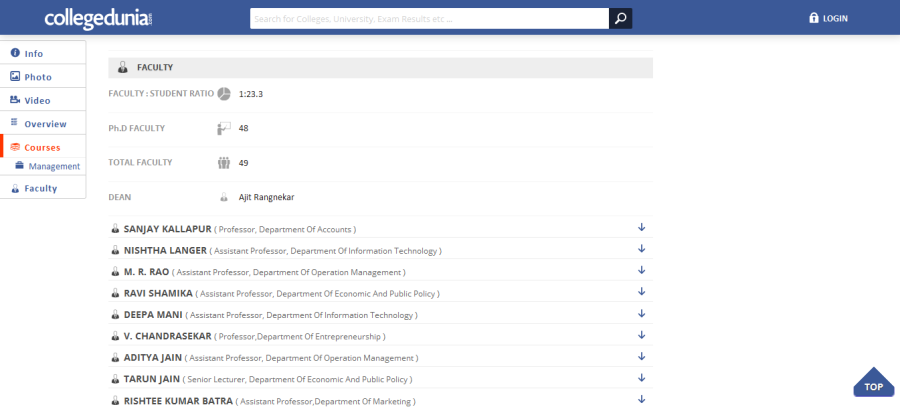Viewport: 900px width, 407px height.
Task: Click the Faculty person icon in sidebar
Action: pyautogui.click(x=15, y=188)
